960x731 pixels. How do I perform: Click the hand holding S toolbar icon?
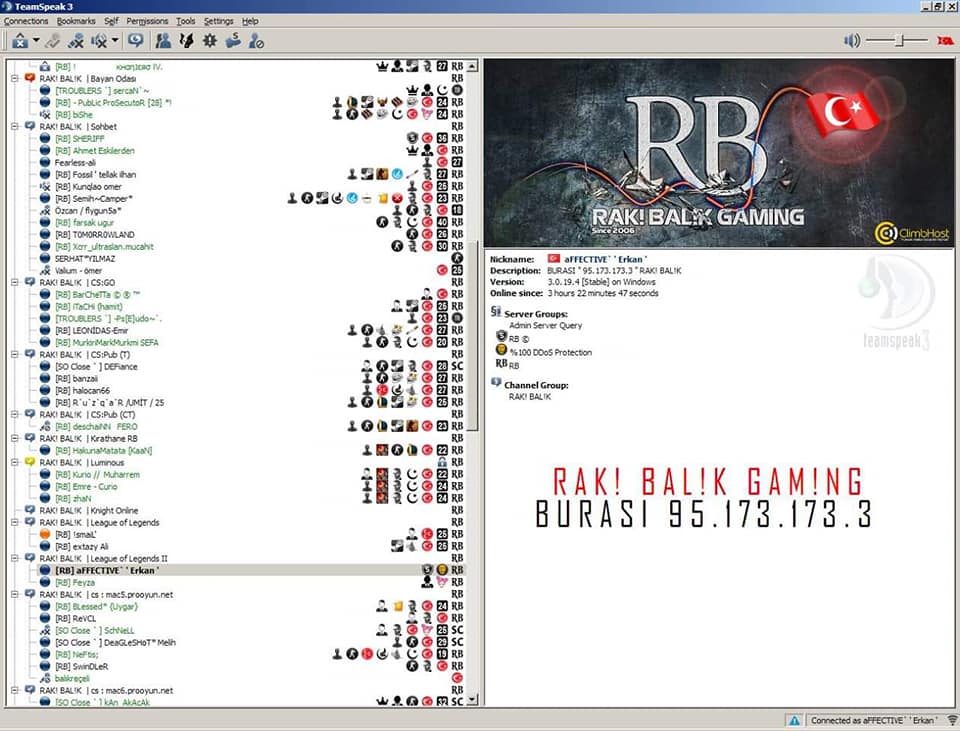pos(233,41)
